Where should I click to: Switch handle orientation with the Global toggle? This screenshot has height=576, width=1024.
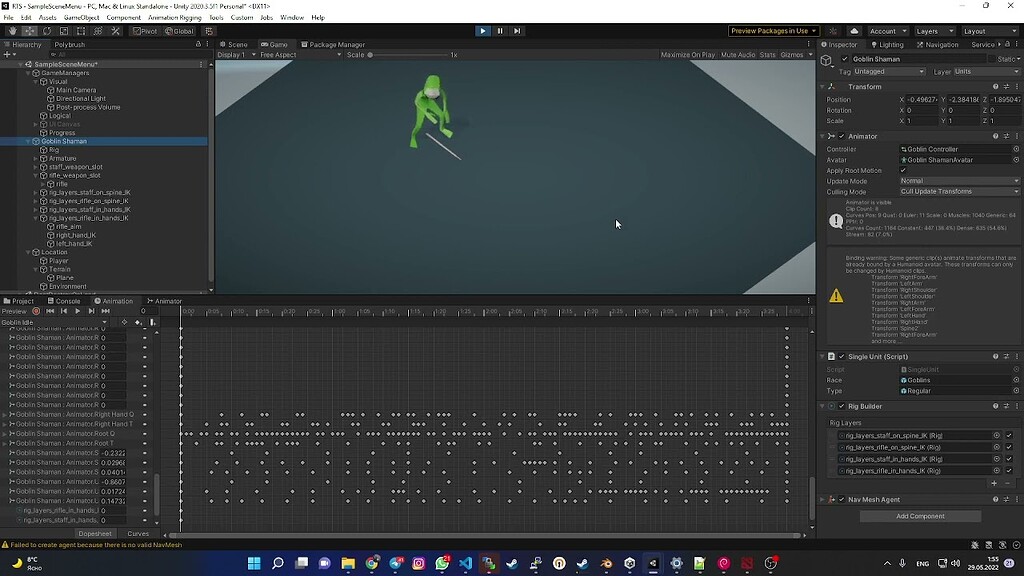coord(178,31)
